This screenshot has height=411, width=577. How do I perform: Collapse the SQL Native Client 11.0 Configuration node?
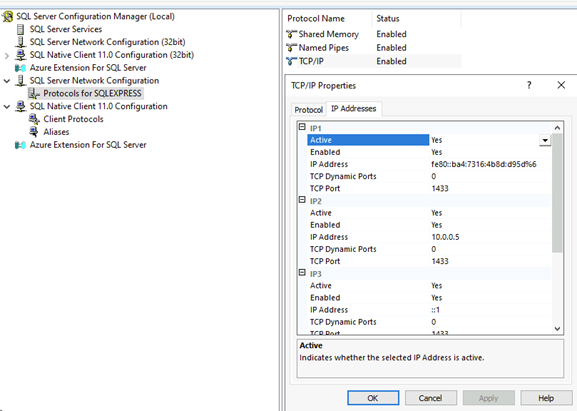[7, 107]
